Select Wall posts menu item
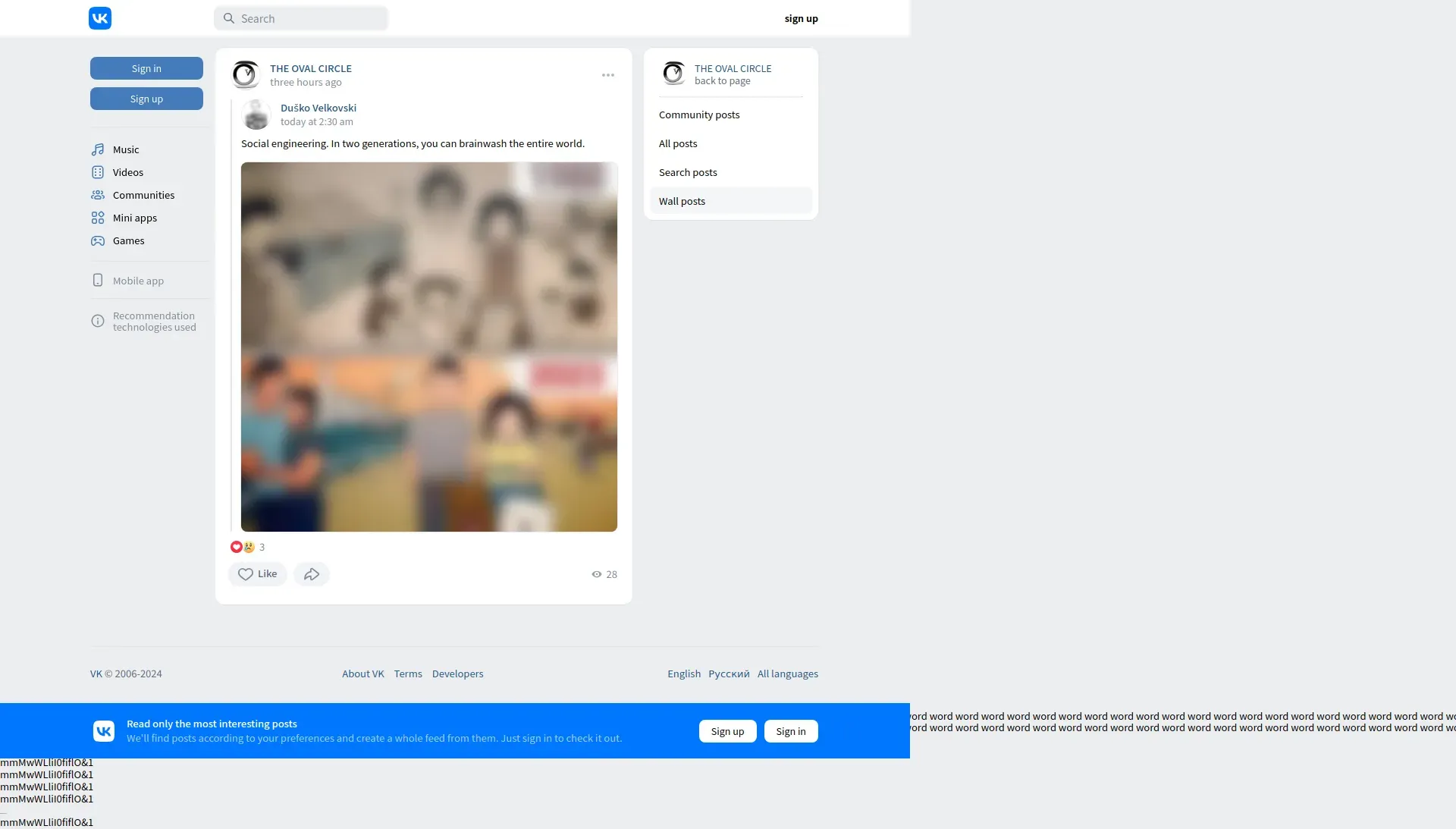 [682, 201]
